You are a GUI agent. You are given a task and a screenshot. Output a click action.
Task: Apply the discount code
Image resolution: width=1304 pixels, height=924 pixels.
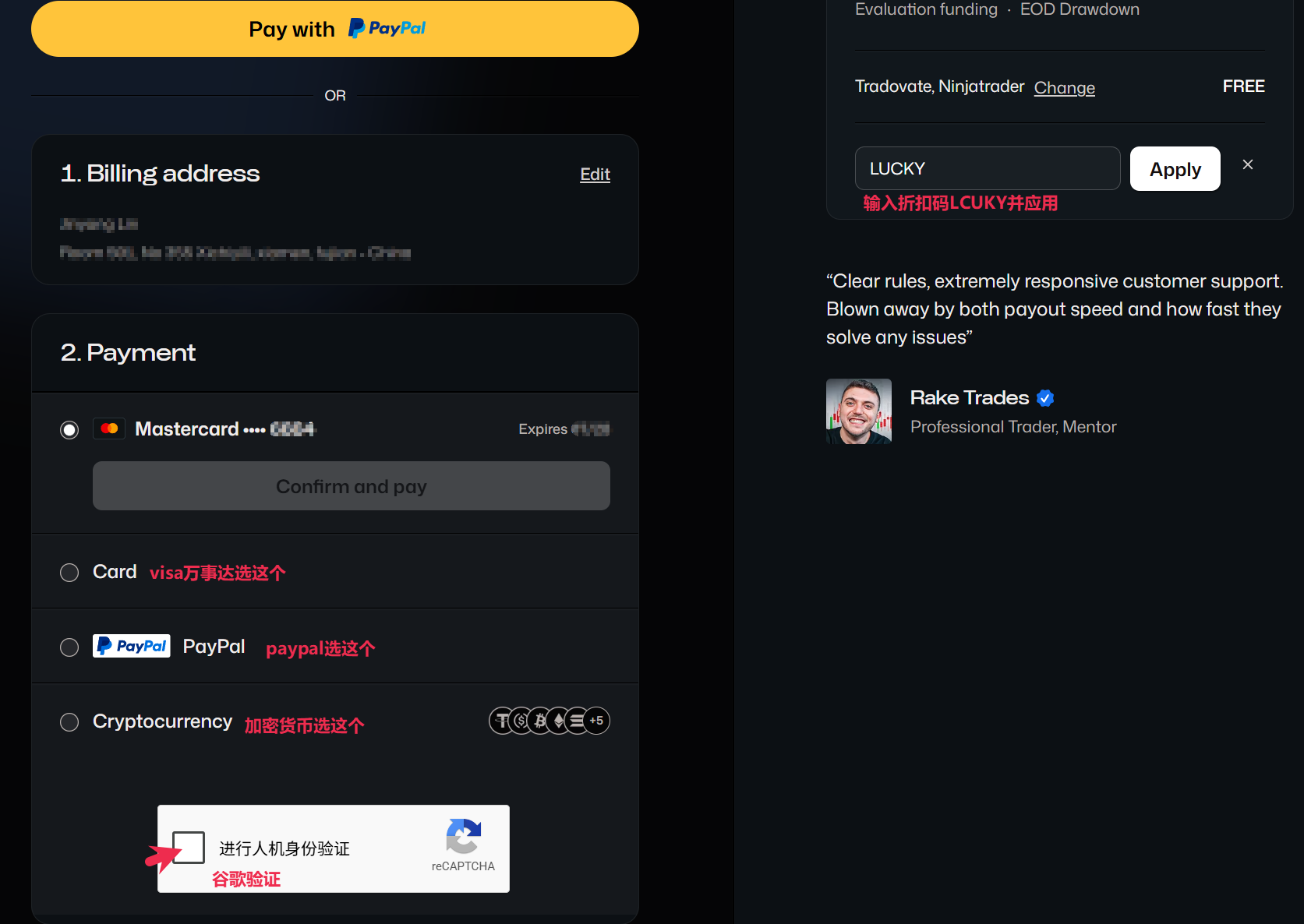click(1175, 169)
